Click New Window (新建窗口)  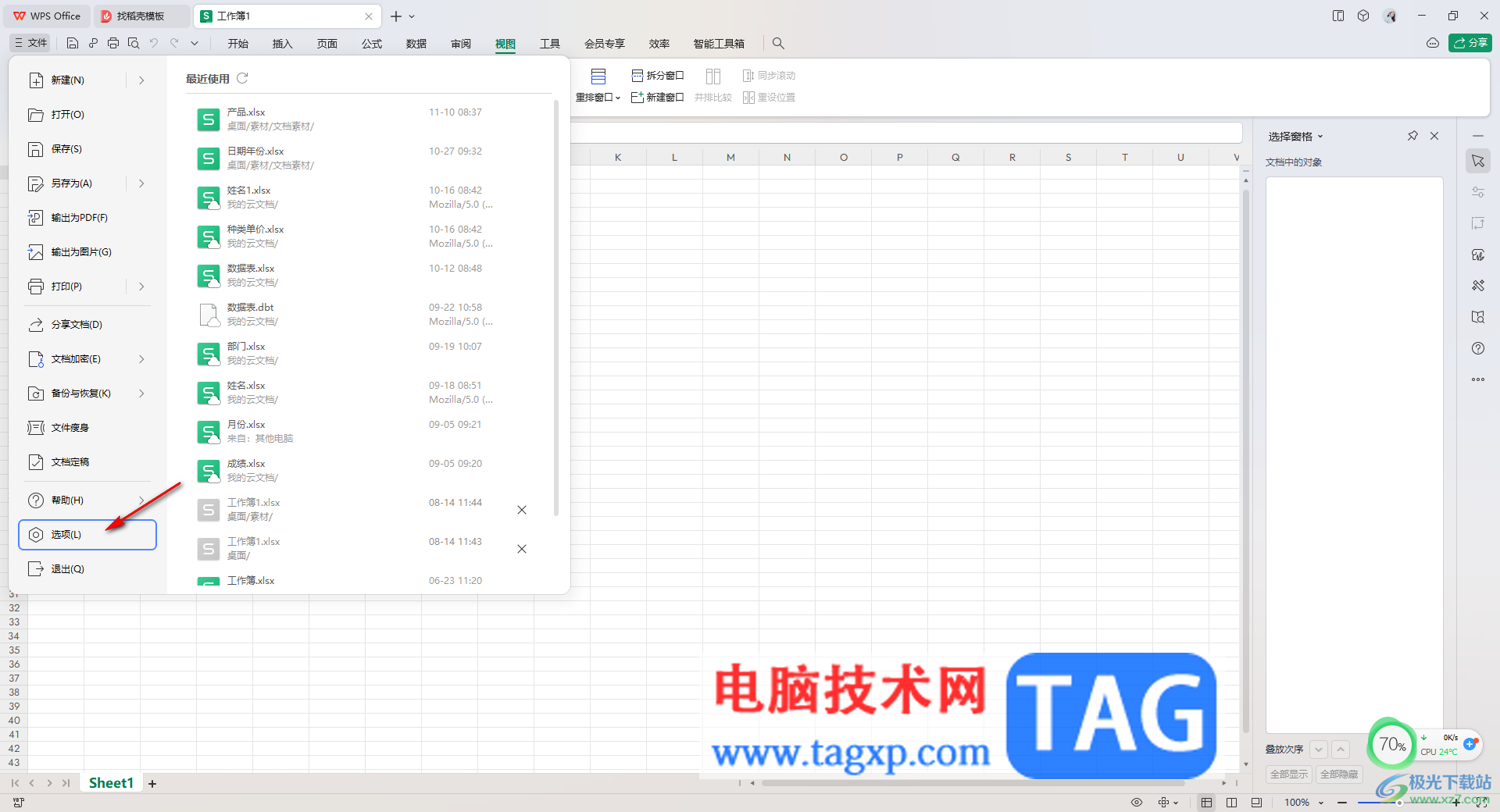tap(658, 98)
